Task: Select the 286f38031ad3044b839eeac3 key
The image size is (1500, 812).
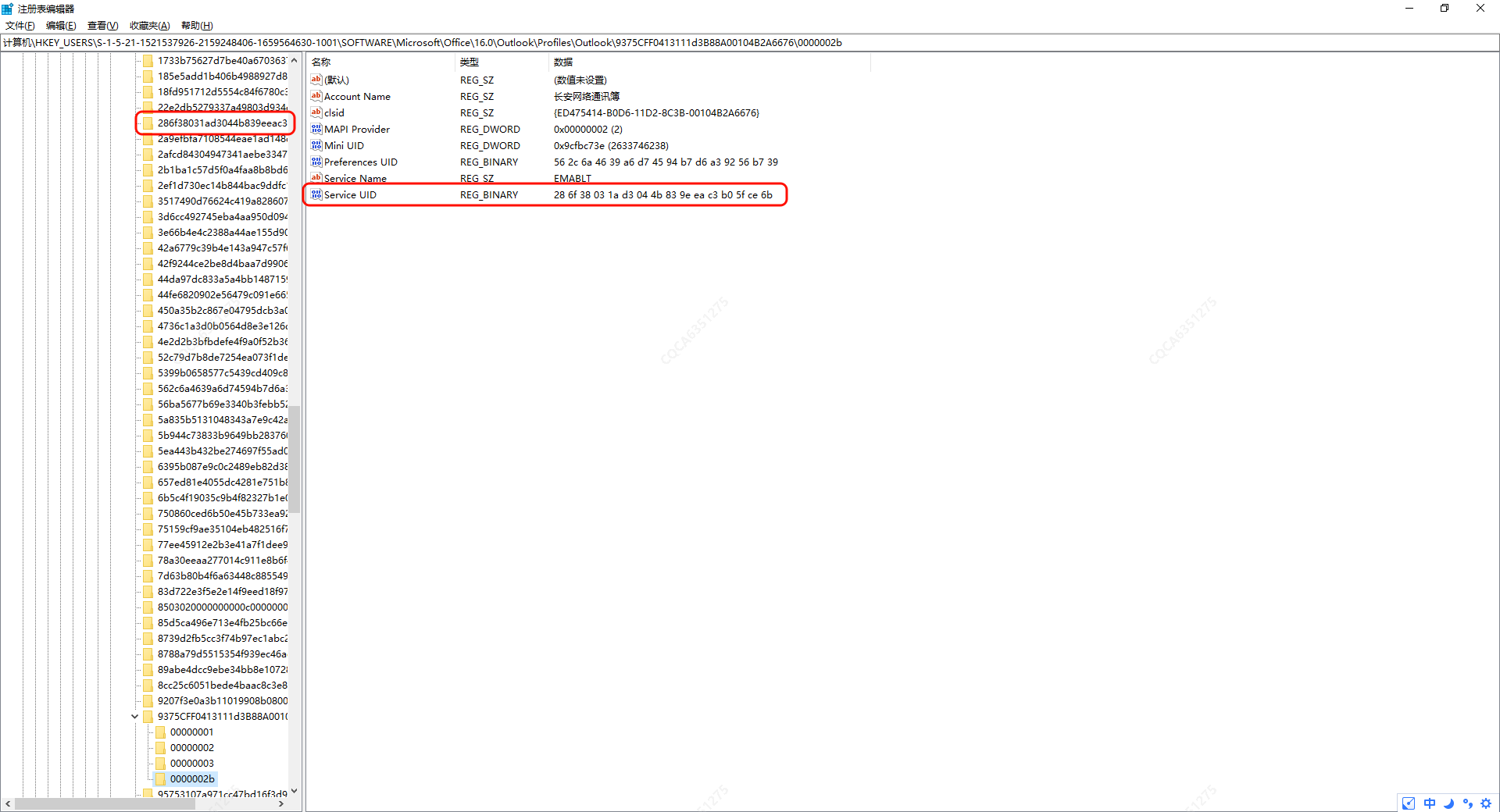Action: (x=222, y=123)
